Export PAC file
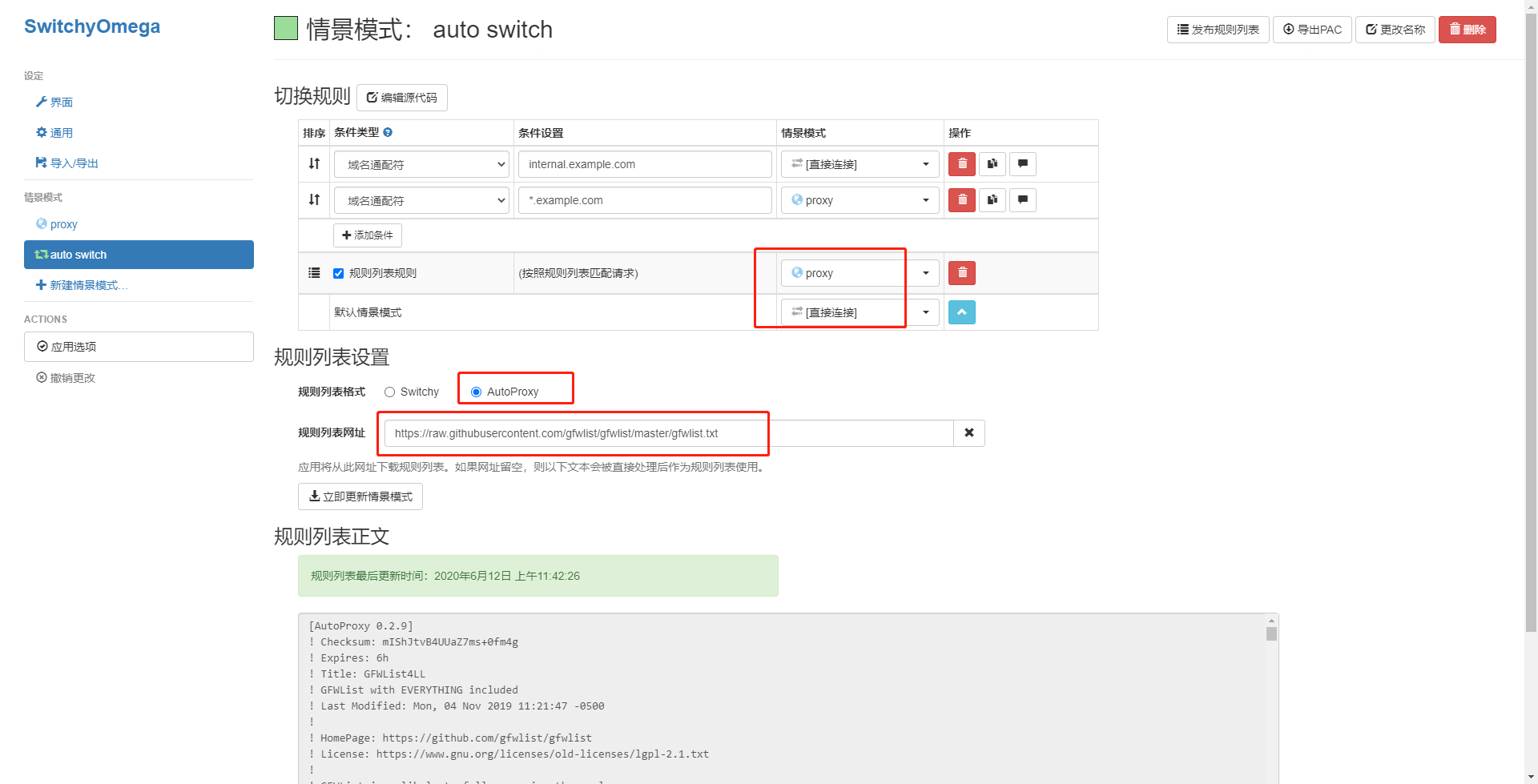This screenshot has width=1538, height=784. pyautogui.click(x=1312, y=30)
